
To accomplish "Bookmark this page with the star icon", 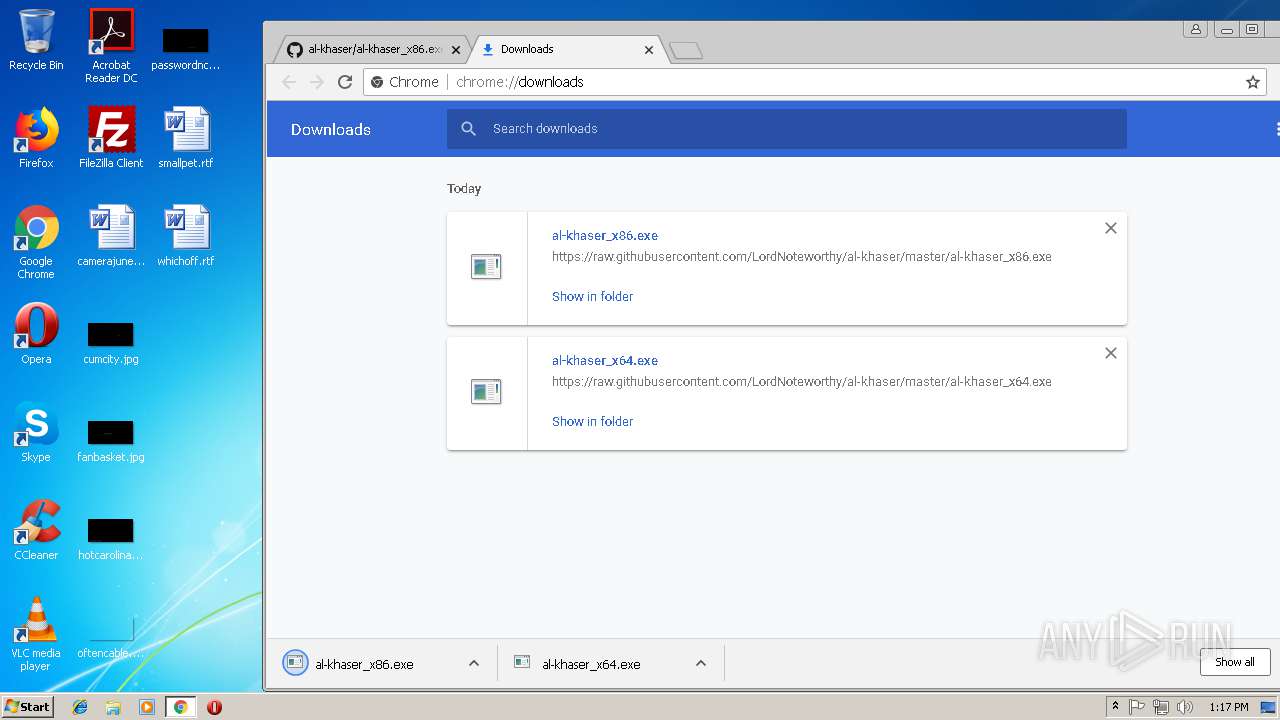I will point(1253,82).
